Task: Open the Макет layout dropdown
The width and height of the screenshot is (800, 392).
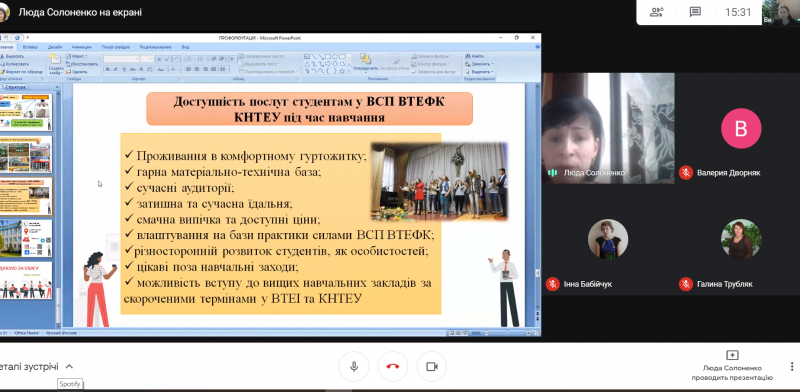Action: coord(80,56)
